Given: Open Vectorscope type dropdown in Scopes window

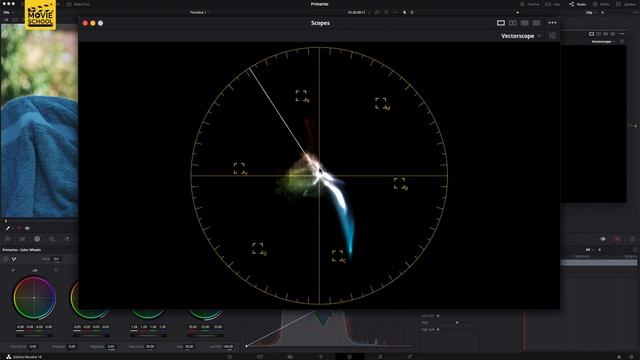Looking at the screenshot, I should [521, 36].
